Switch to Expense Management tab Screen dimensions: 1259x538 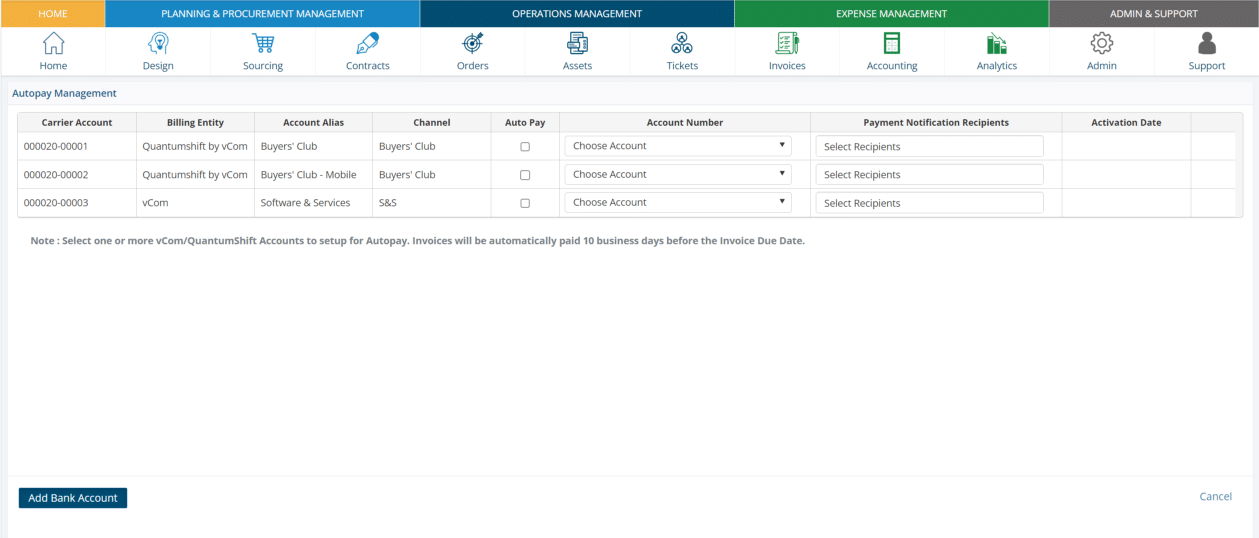[891, 14]
